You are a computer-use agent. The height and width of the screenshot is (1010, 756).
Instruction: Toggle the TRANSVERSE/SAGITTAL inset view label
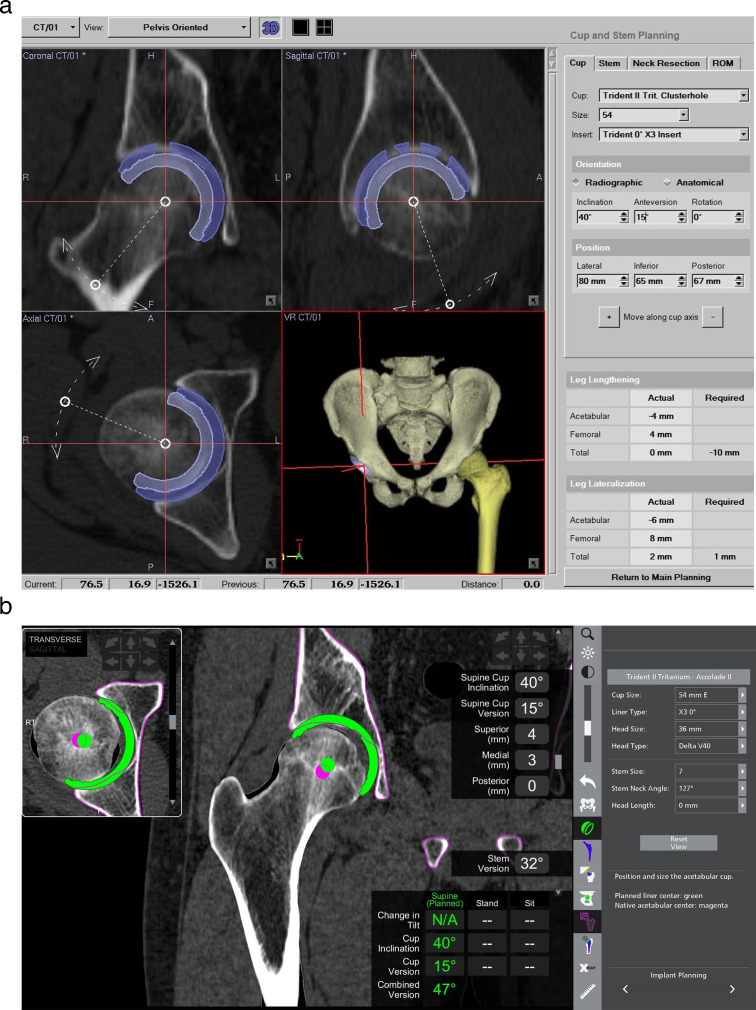point(55,640)
